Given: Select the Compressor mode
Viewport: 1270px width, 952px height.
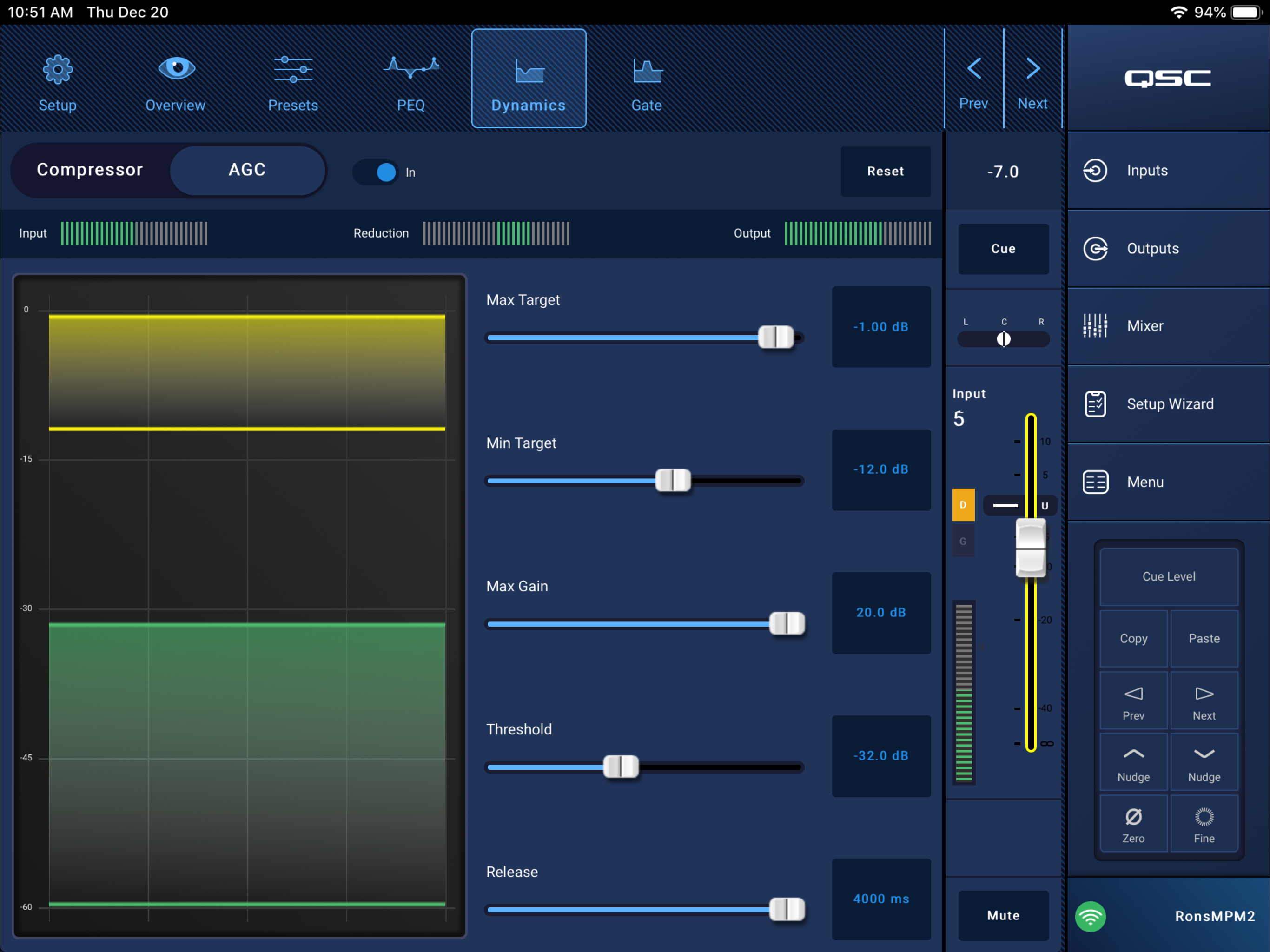Looking at the screenshot, I should 90,170.
